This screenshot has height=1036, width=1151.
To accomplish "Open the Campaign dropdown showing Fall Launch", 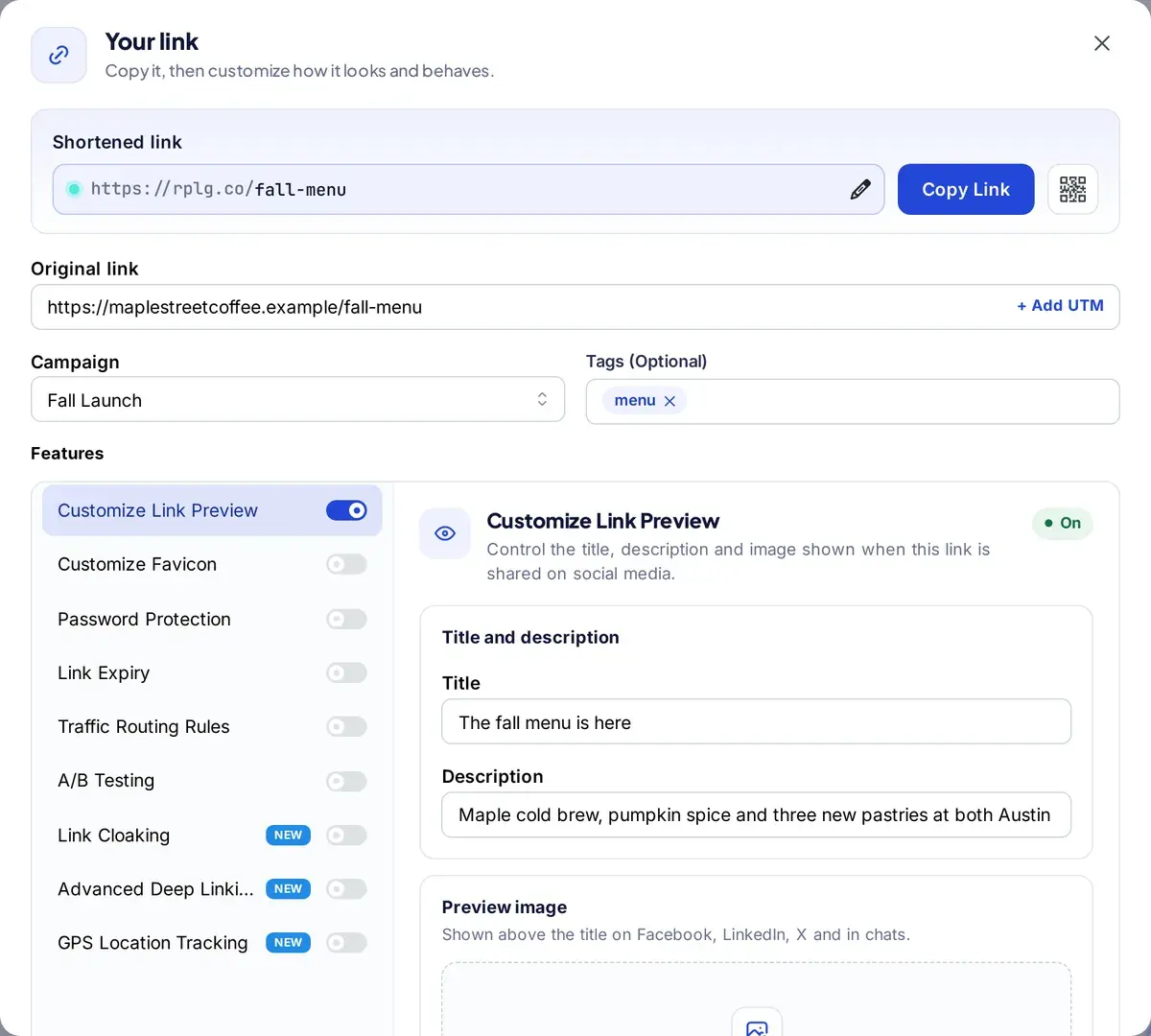I will (x=298, y=399).
